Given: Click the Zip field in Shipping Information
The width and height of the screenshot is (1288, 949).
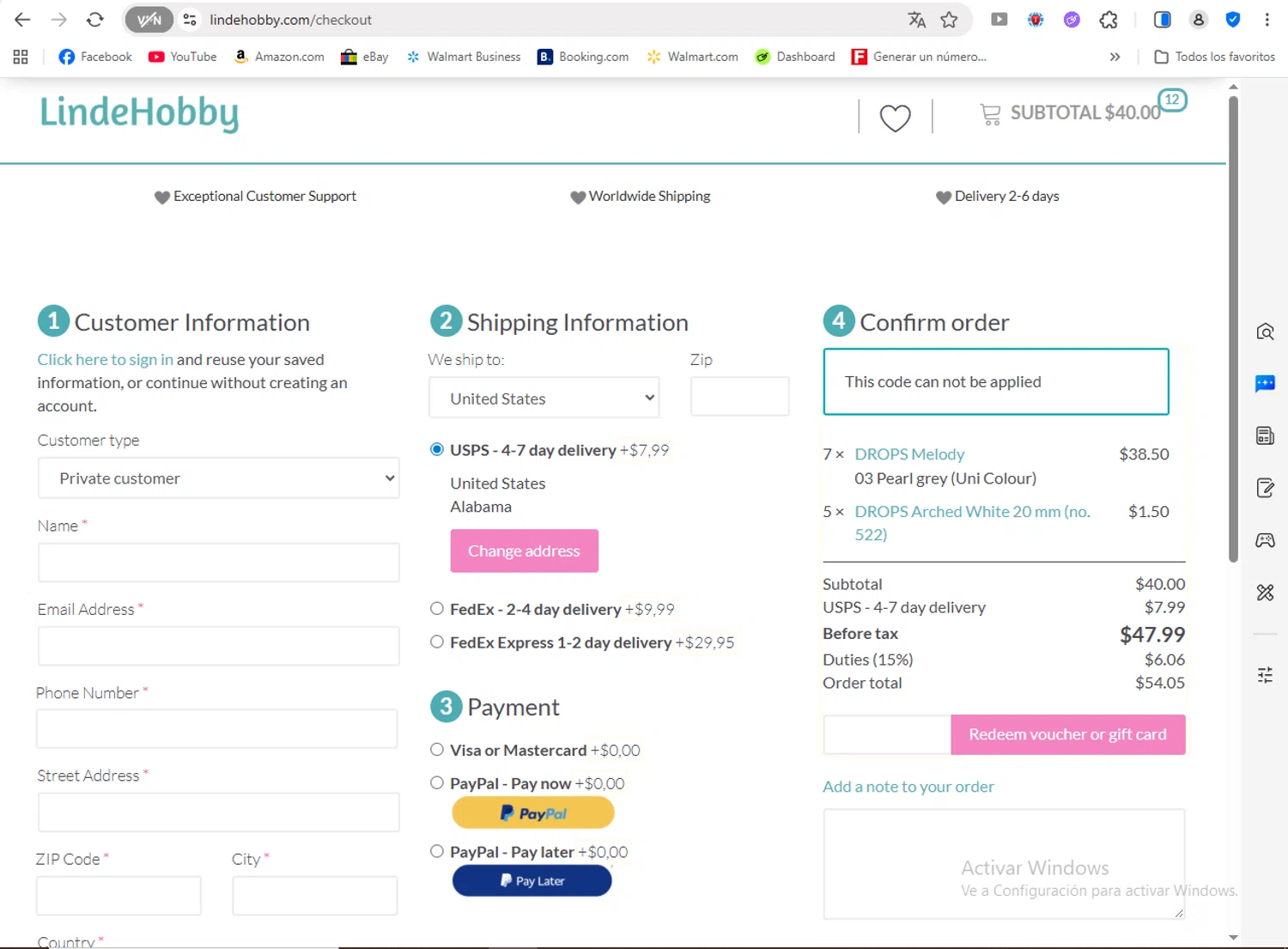Looking at the screenshot, I should [739, 396].
